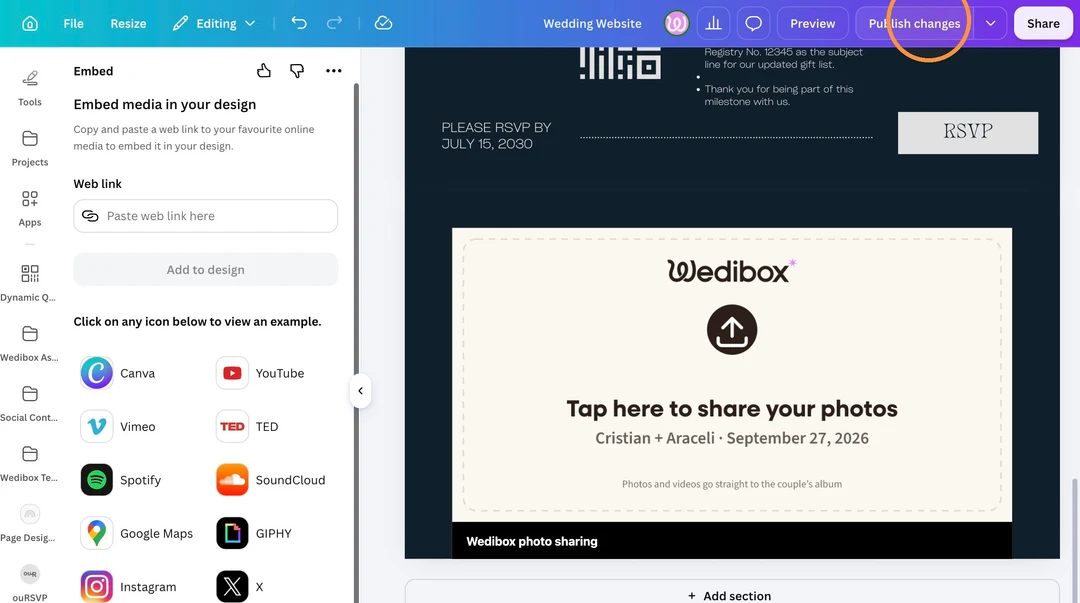Open the comments speech bubble
This screenshot has height=603, width=1080.
tap(754, 23)
